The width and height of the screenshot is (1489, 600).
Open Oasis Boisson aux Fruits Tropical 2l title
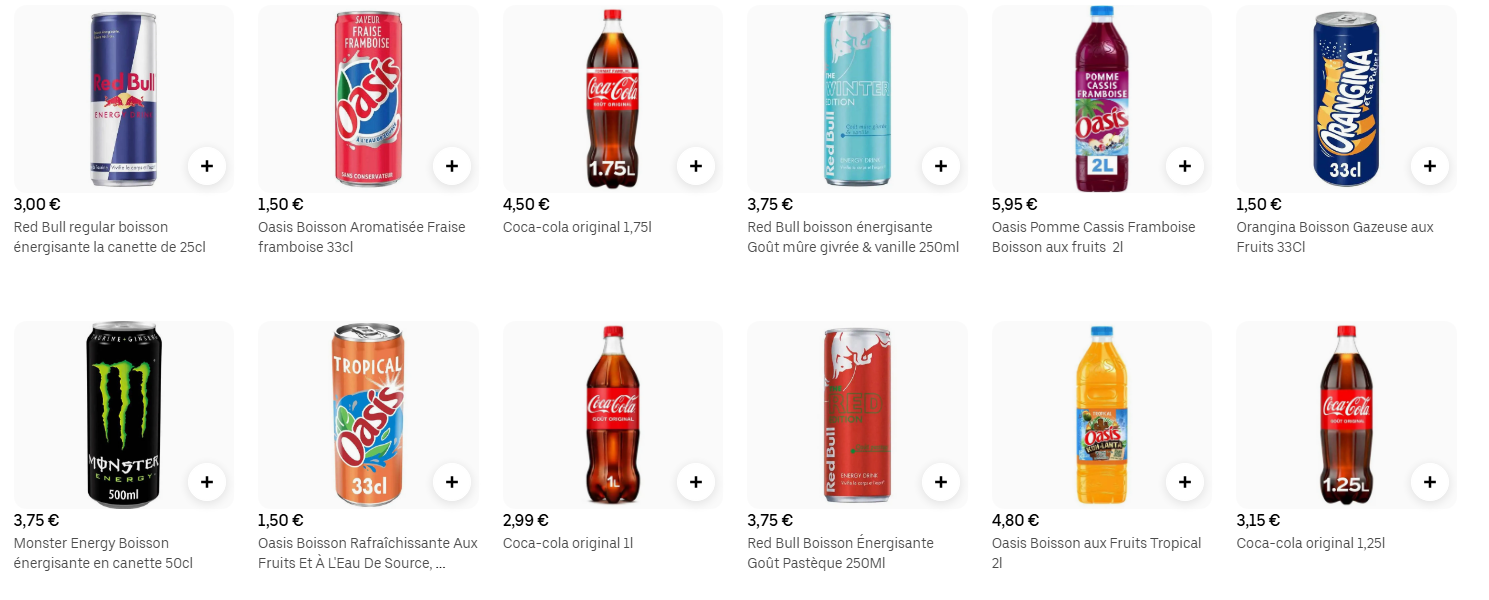[x=1097, y=553]
